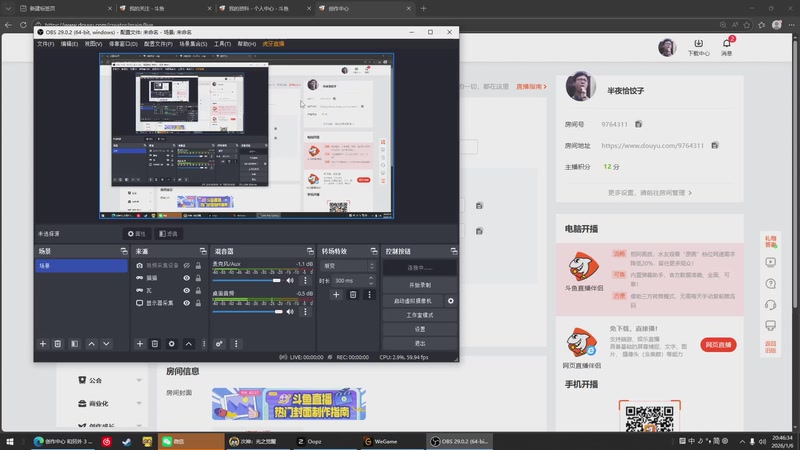800x450 pixels.
Task: Copy the room address URL
Action: pos(715,145)
